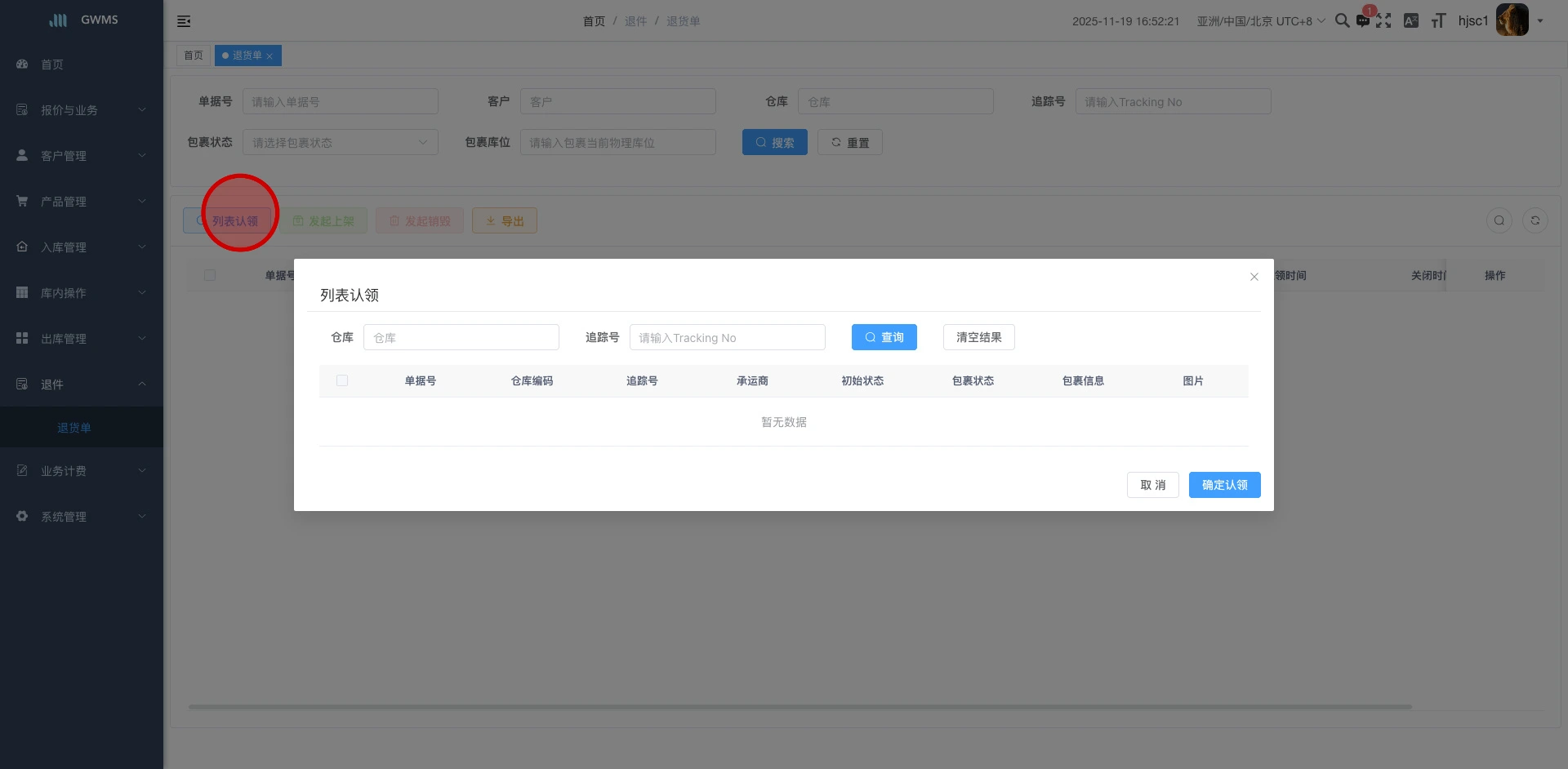Open the 包裹状态 dropdown

(x=340, y=142)
